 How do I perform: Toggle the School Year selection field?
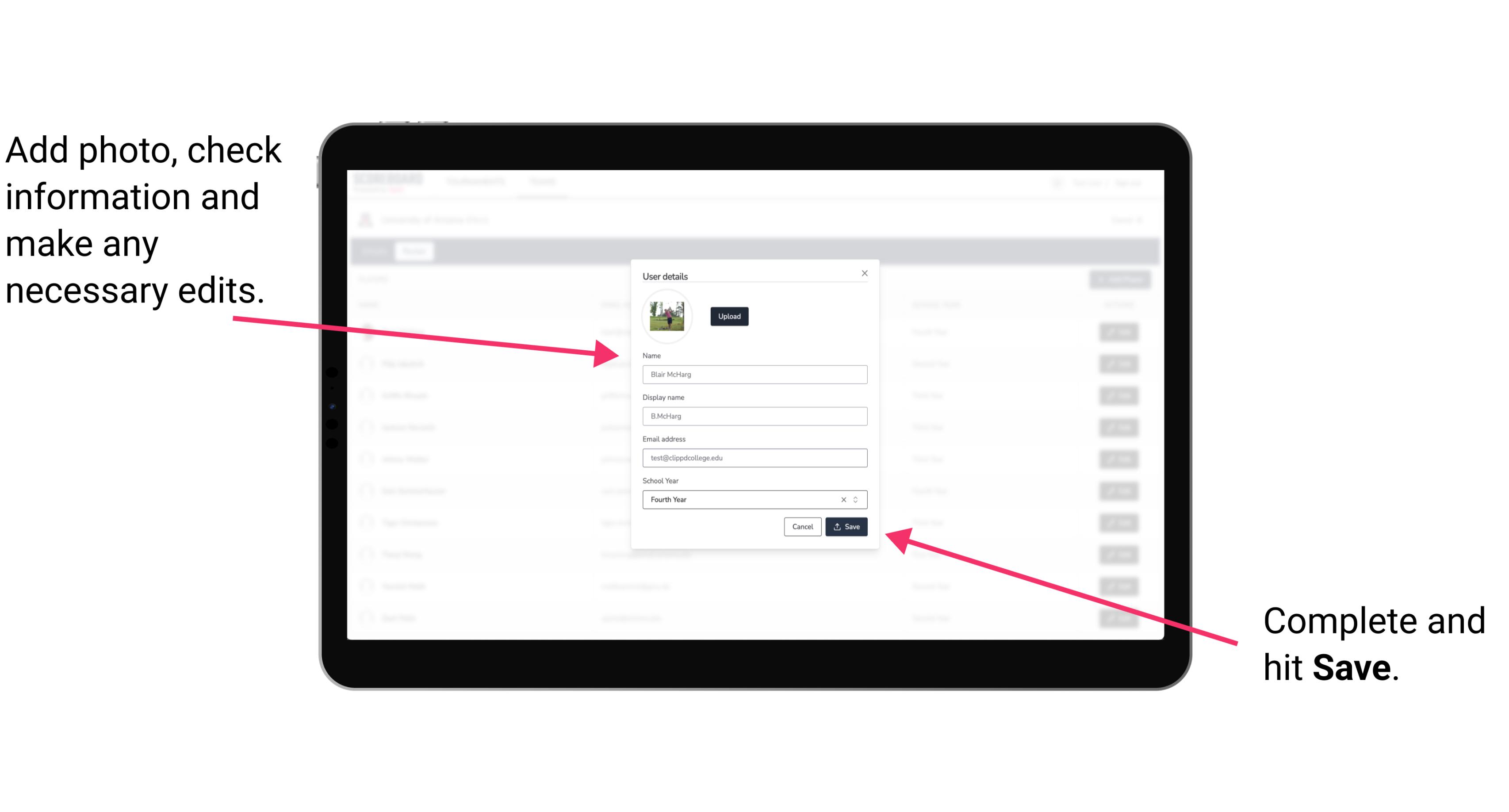pyautogui.click(x=856, y=499)
